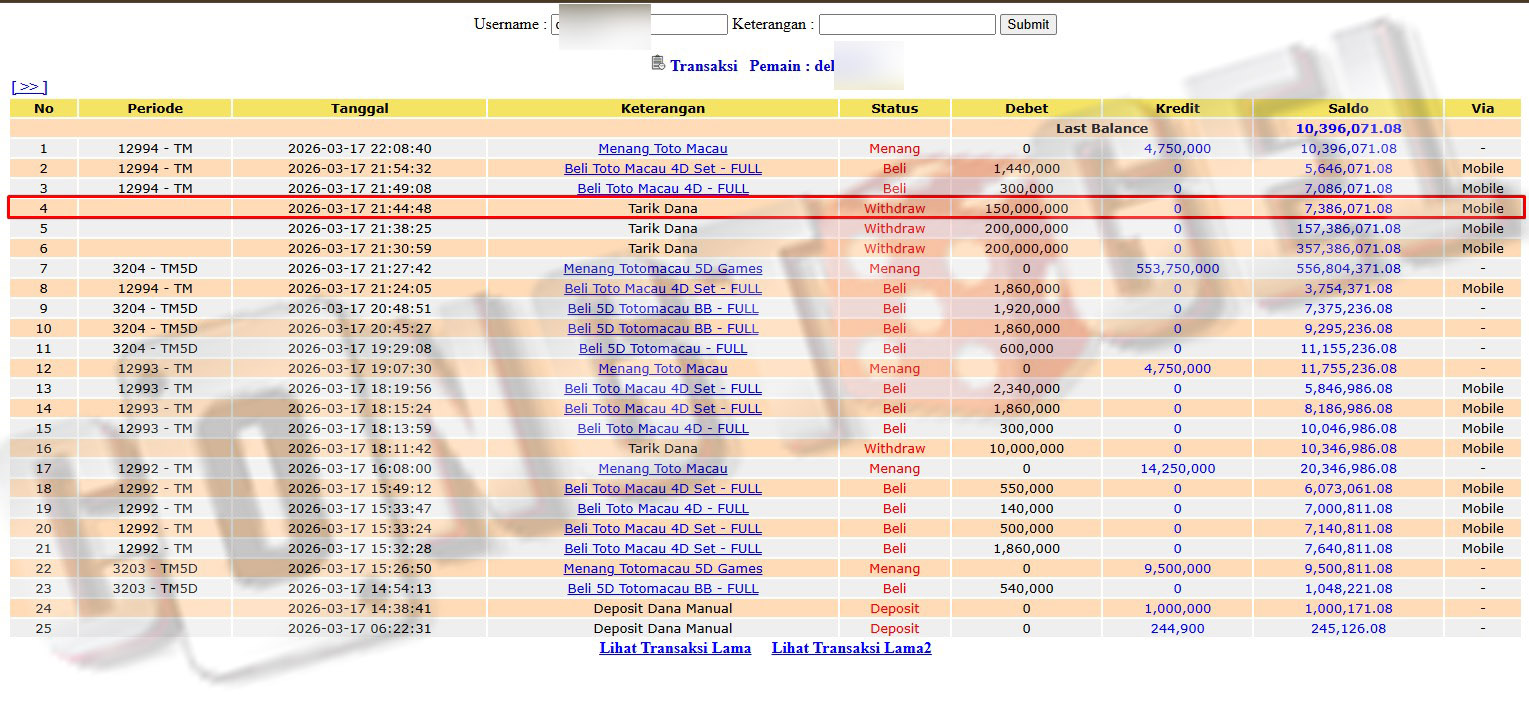
Task: Open Beli Toto Macau 4D Set - FULL row 2
Action: [663, 168]
